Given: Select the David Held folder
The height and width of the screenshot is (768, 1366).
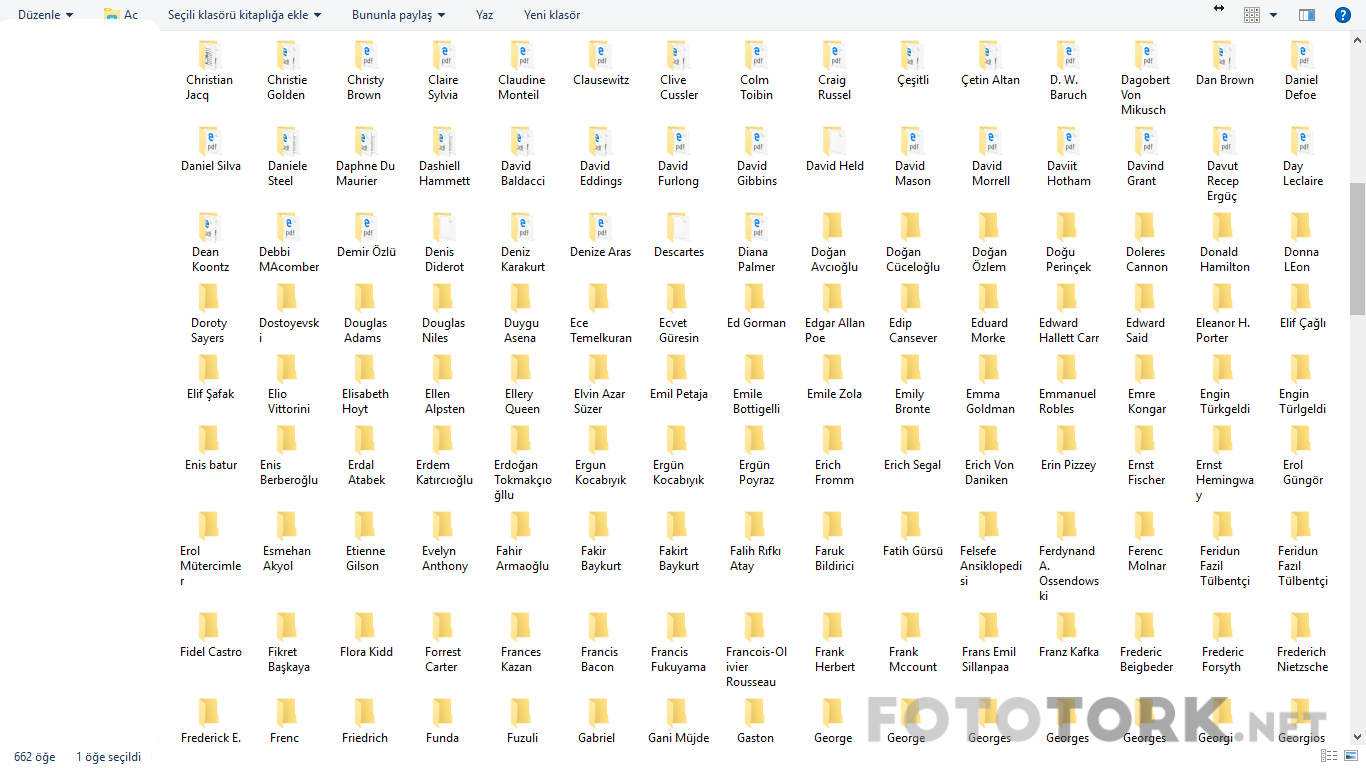Looking at the screenshot, I should (833, 151).
